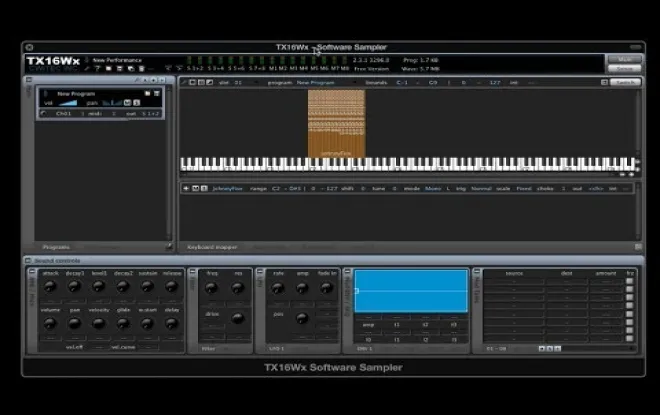
Task: Click the third view icon left of slot field
Action: [210, 82]
